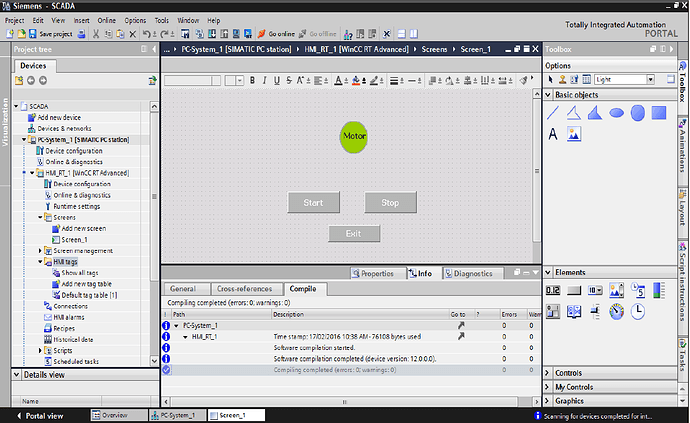Toggle italic text formatting
This screenshot has width=690, height=423.
pyautogui.click(x=264, y=81)
